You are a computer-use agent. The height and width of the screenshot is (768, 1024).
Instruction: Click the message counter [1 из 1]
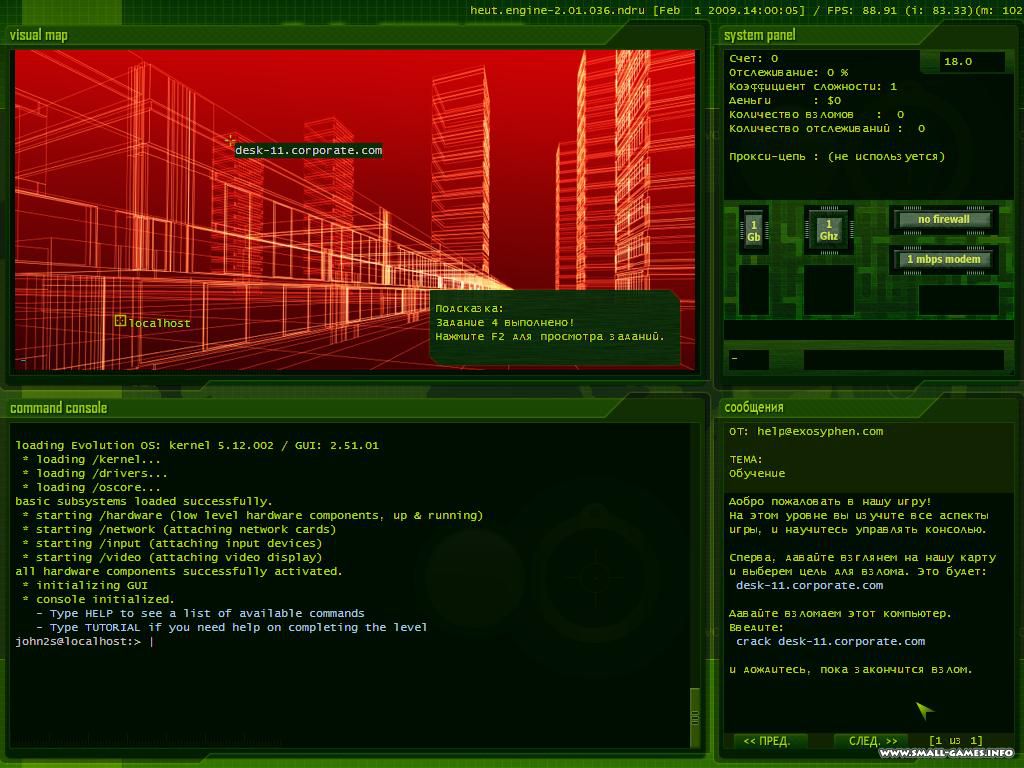coord(955,741)
